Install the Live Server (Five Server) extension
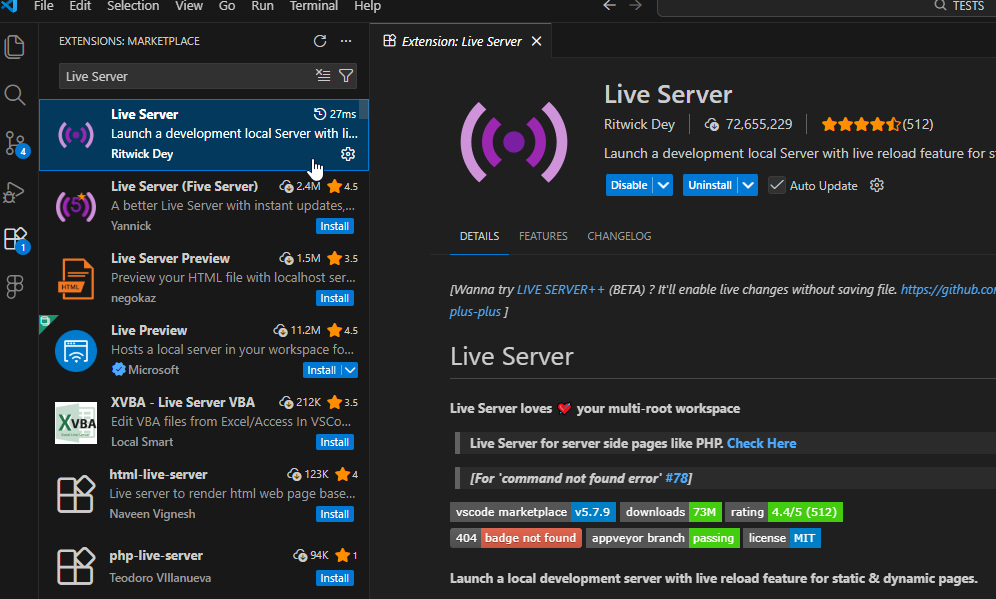Screen dimensions: 996x599 click(x=334, y=226)
